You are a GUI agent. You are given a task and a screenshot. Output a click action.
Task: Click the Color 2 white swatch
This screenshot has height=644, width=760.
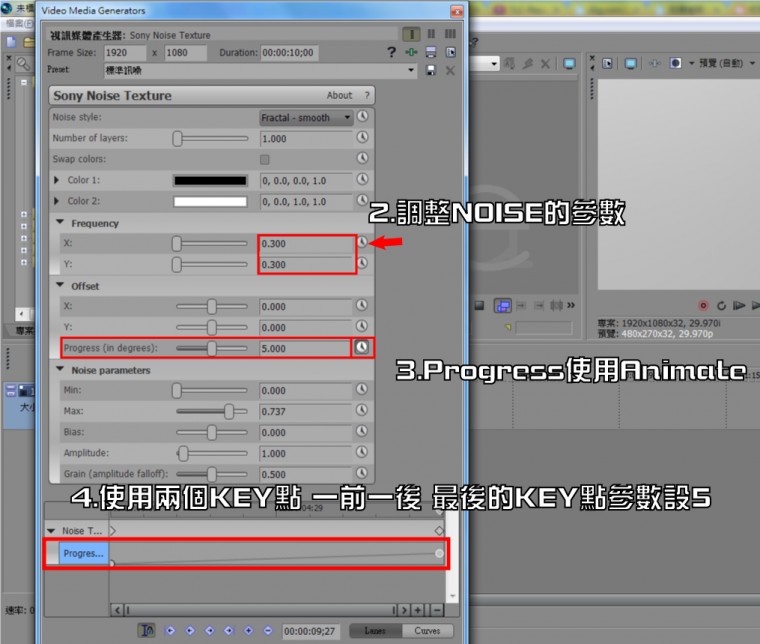(x=210, y=202)
